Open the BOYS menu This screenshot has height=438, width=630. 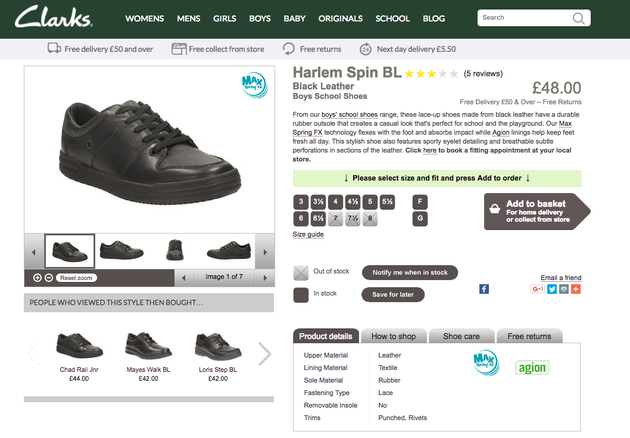[x=260, y=18]
